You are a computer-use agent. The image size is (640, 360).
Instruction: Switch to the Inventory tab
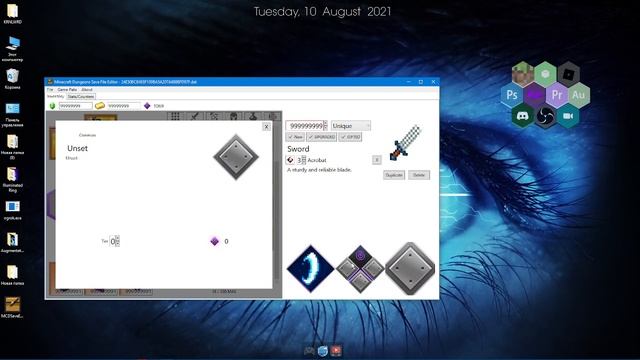(x=56, y=96)
